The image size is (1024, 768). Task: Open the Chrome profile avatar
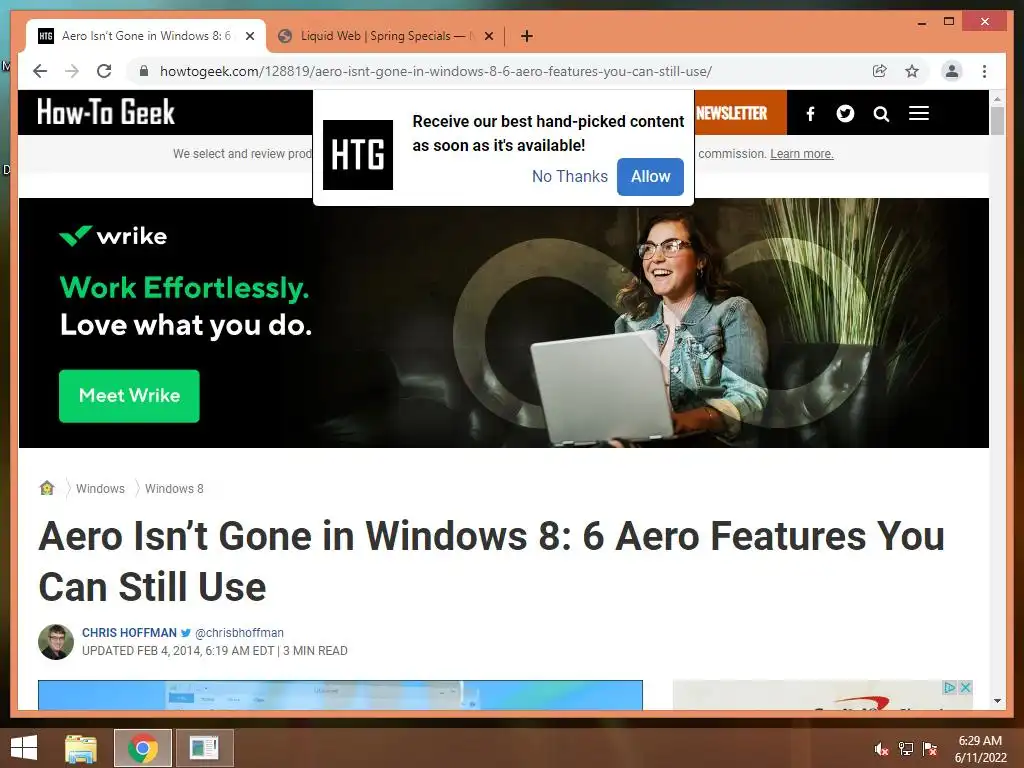click(952, 71)
